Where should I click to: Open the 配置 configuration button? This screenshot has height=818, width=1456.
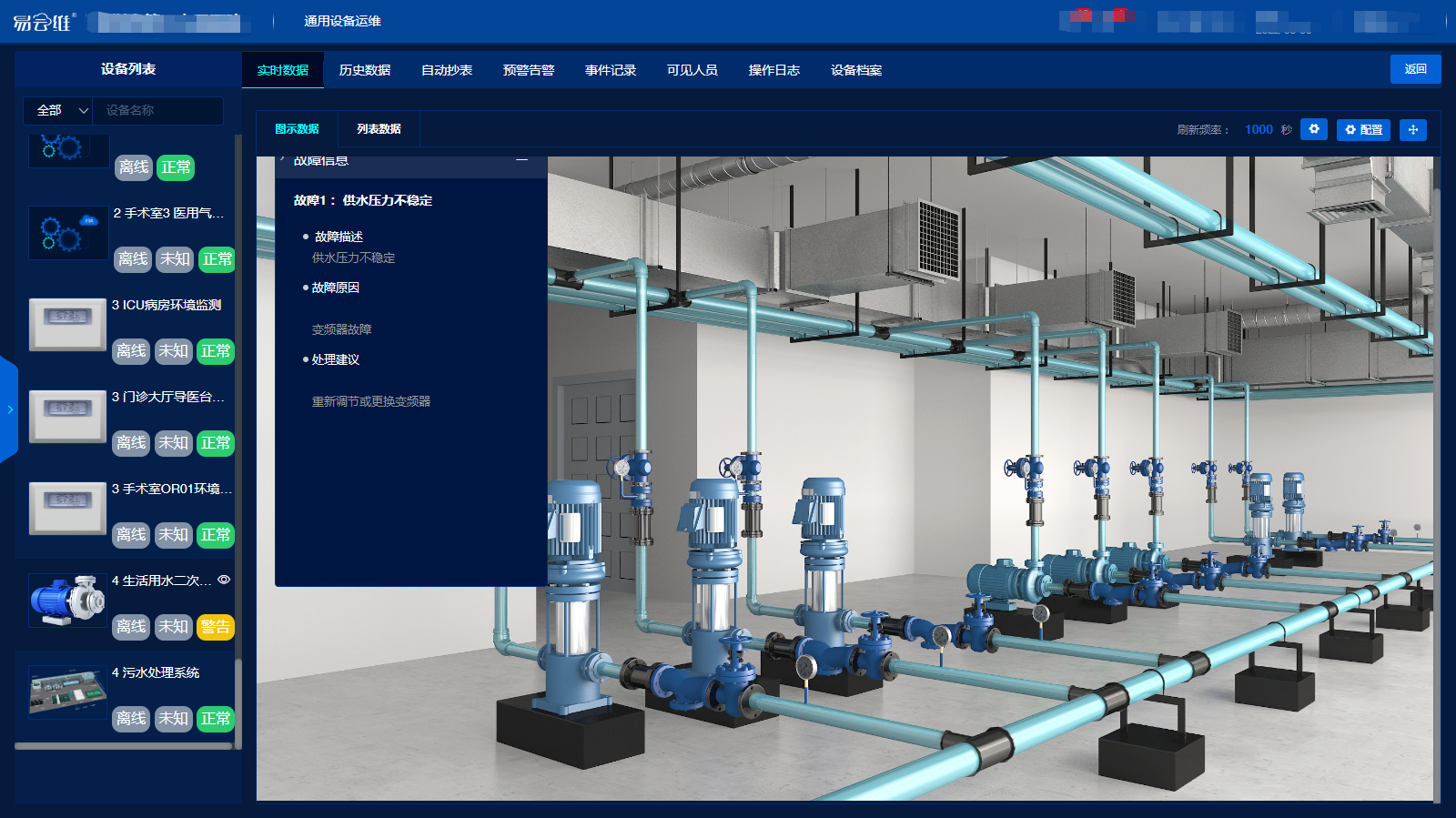click(x=1363, y=130)
